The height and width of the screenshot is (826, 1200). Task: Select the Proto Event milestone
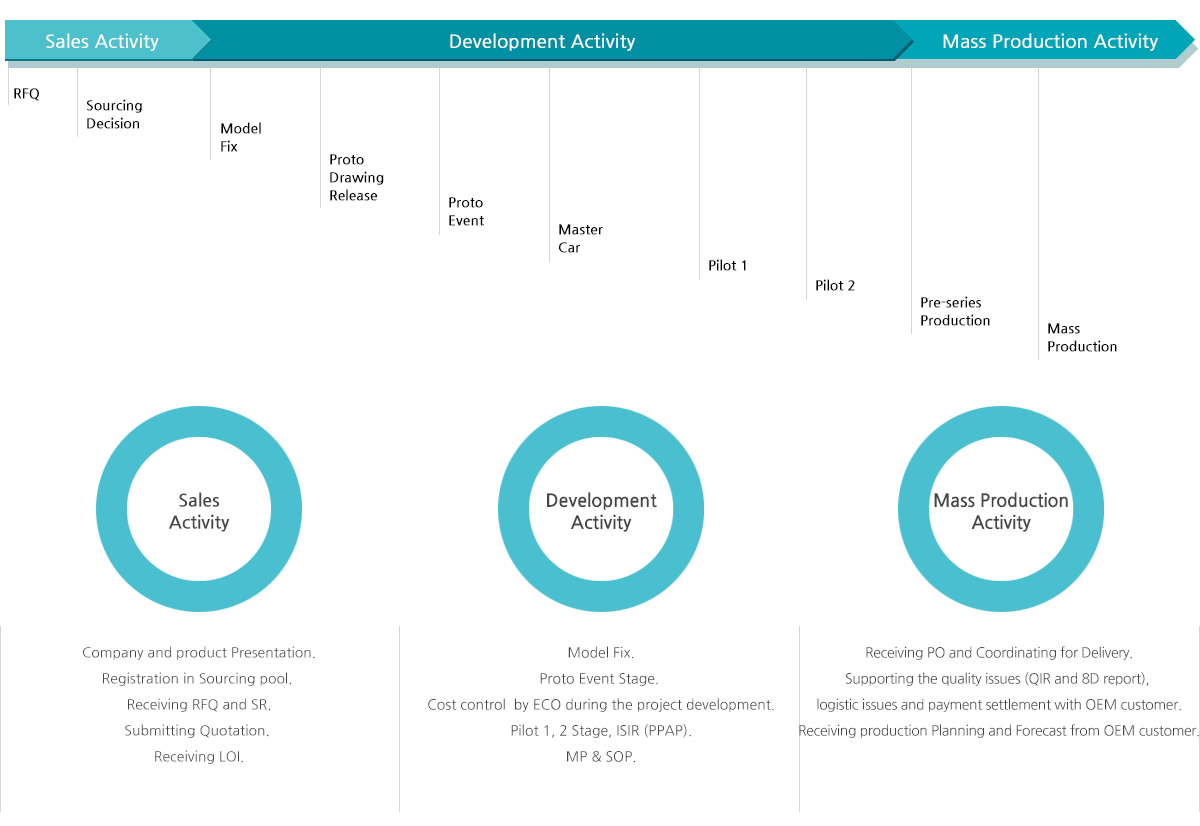pyautogui.click(x=466, y=211)
